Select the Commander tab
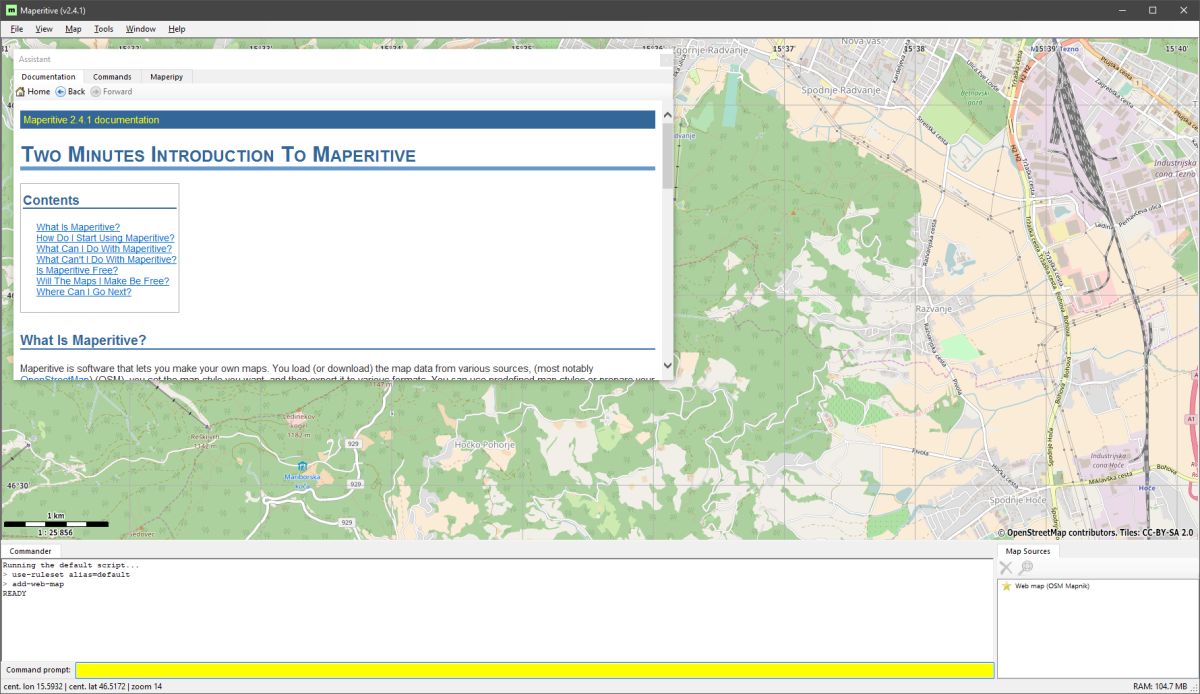The height and width of the screenshot is (694, 1200). tap(30, 550)
